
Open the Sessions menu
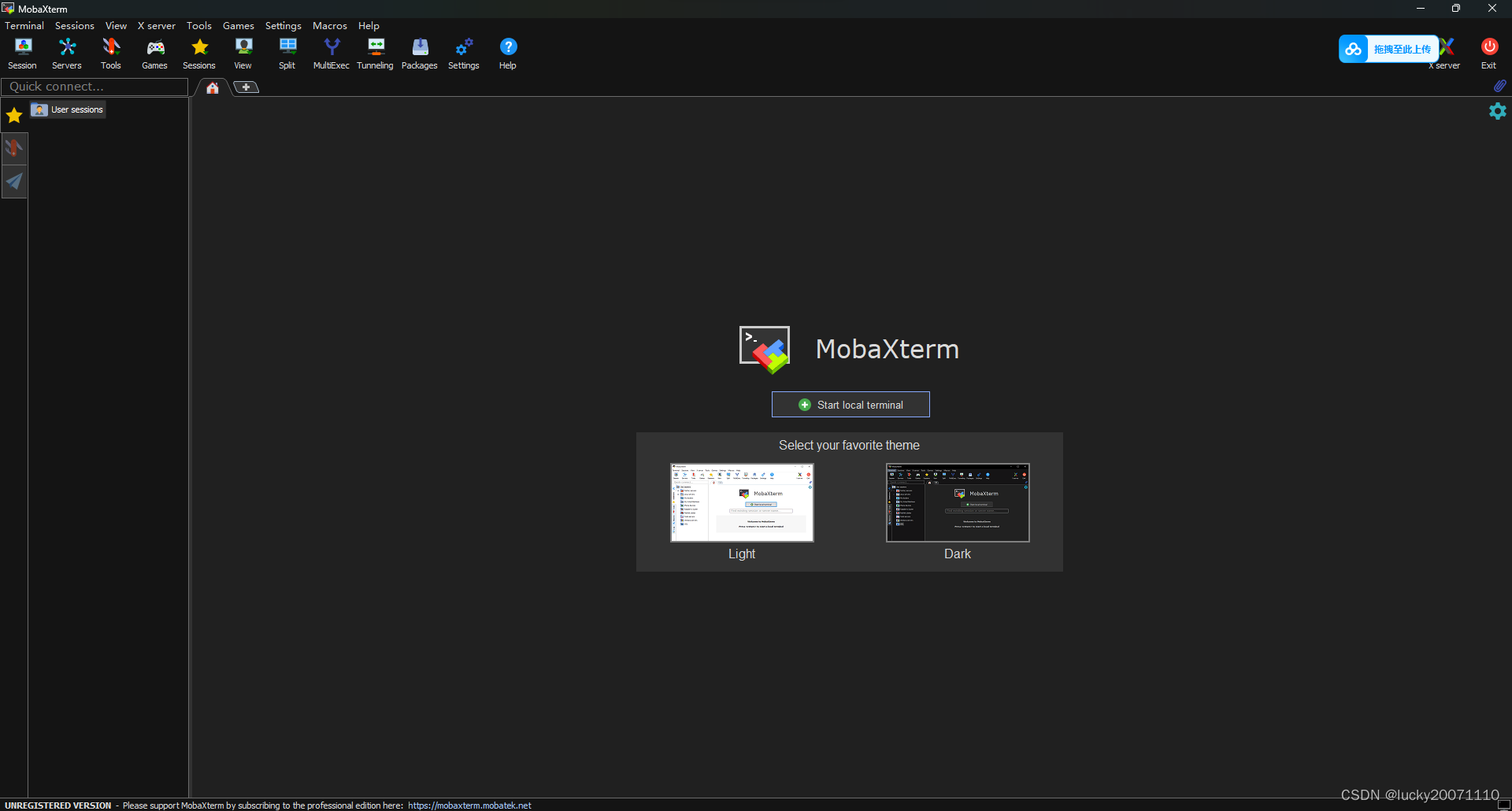coord(75,26)
